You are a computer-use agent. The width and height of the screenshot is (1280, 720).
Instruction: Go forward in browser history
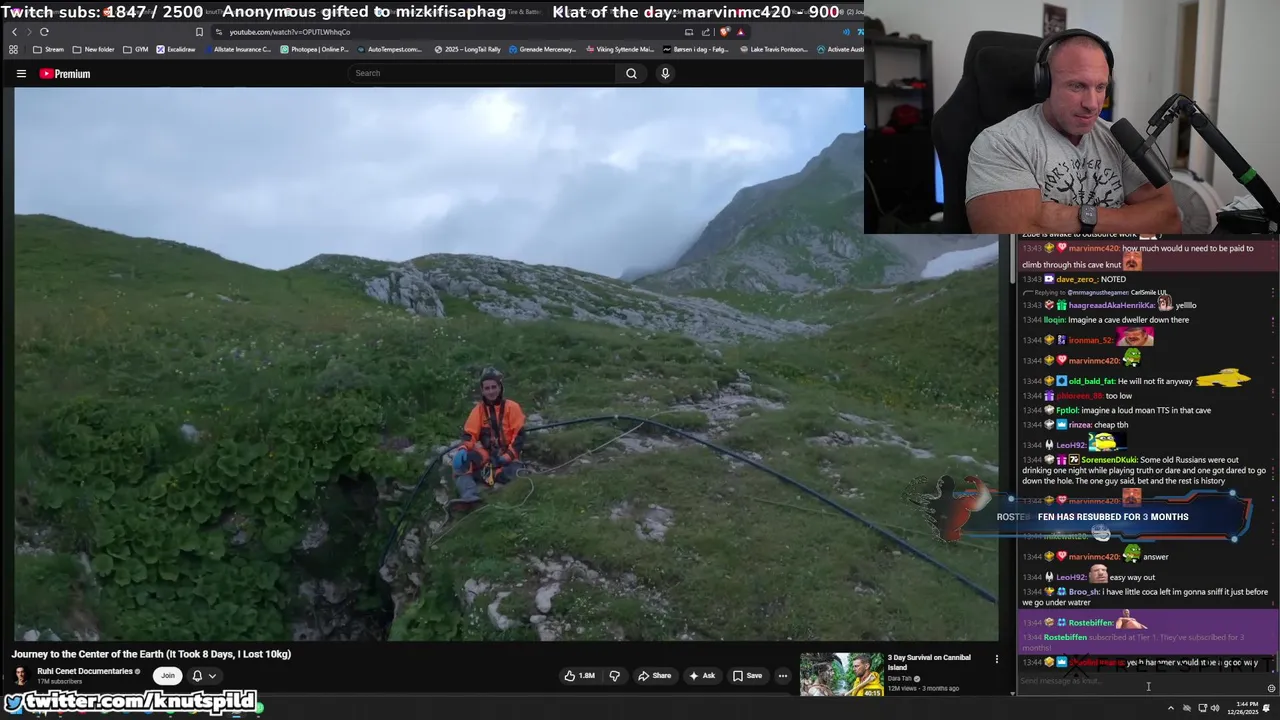pos(29,32)
